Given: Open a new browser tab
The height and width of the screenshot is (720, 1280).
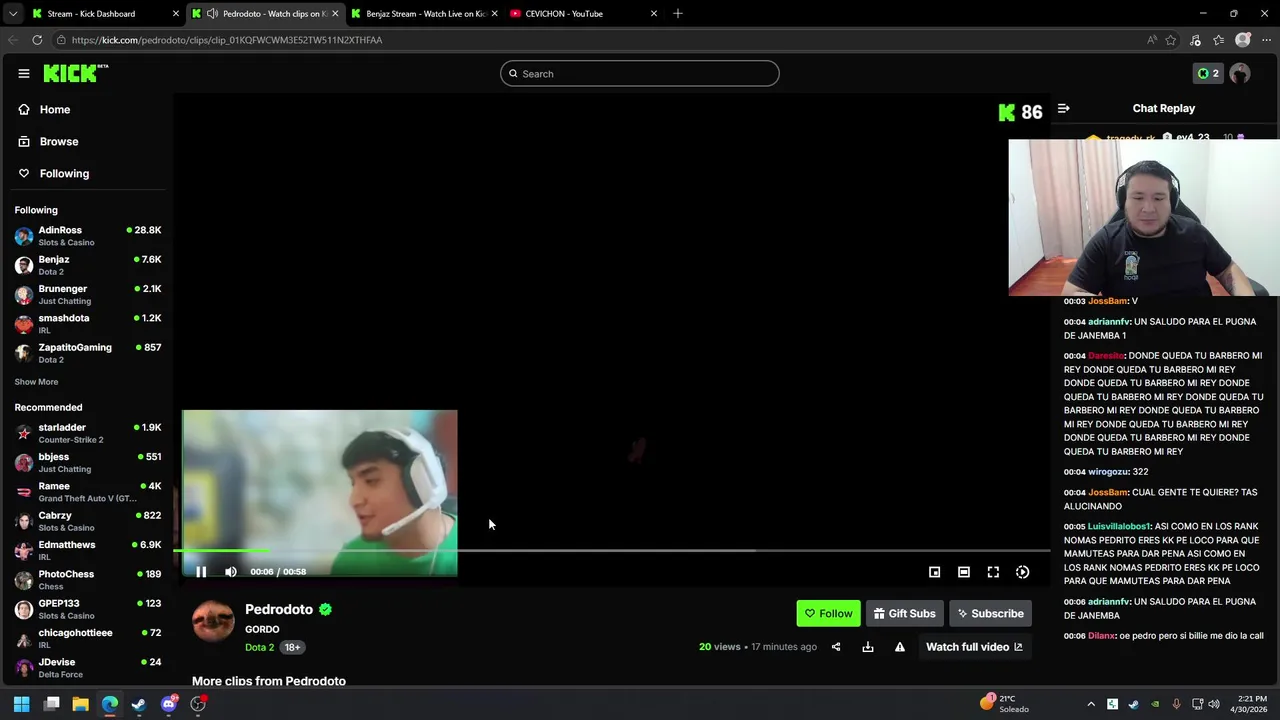Looking at the screenshot, I should coord(677,14).
